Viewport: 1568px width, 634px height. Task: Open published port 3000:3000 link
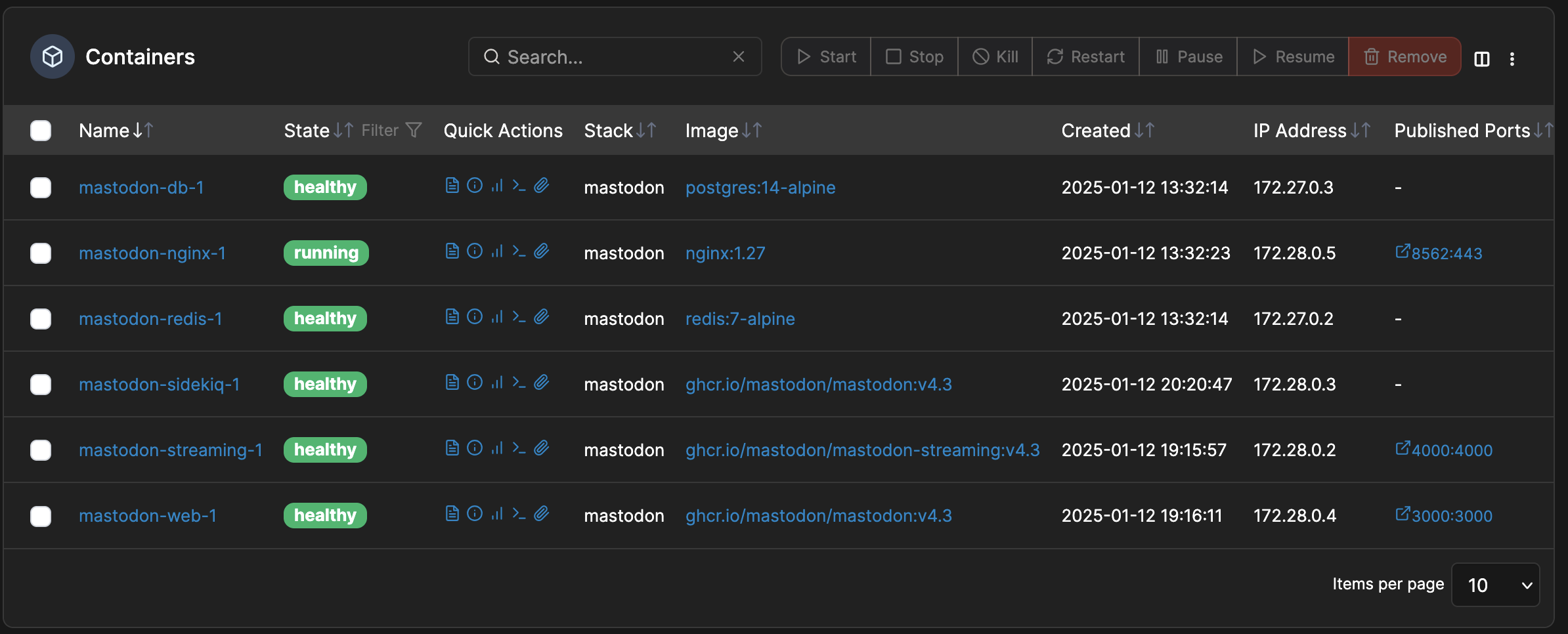pyautogui.click(x=1444, y=515)
